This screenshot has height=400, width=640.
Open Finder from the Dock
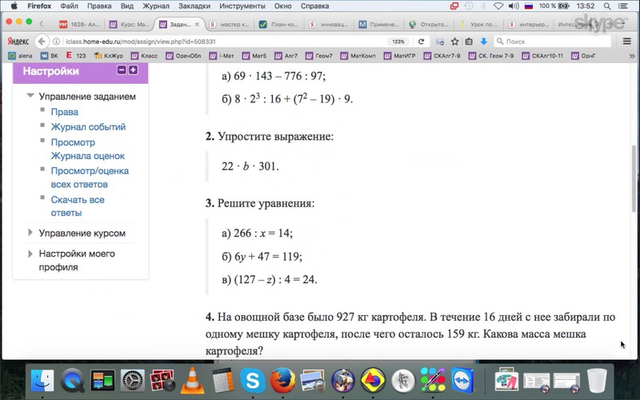[42, 380]
